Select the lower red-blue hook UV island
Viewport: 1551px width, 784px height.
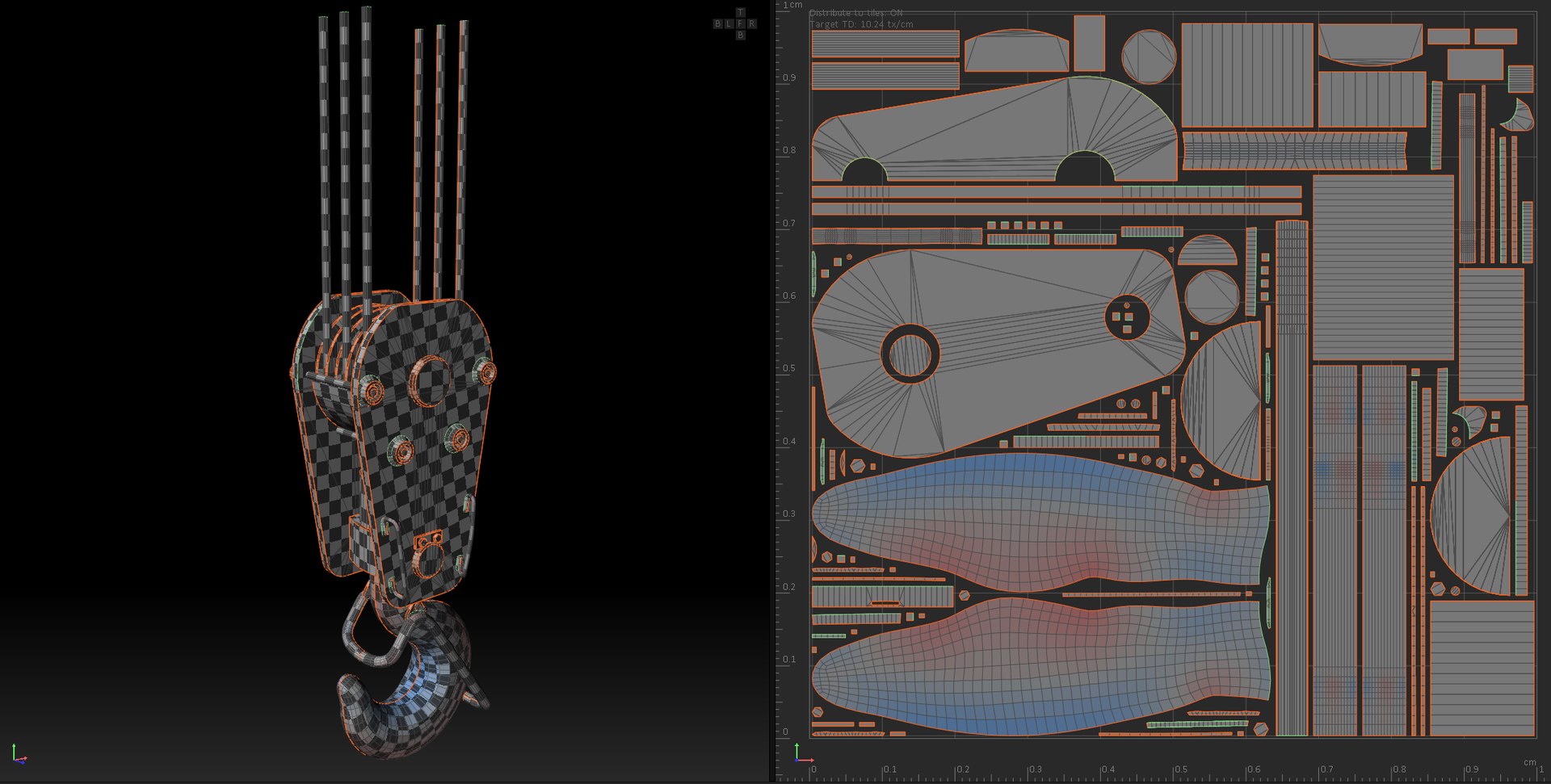tap(1040, 668)
